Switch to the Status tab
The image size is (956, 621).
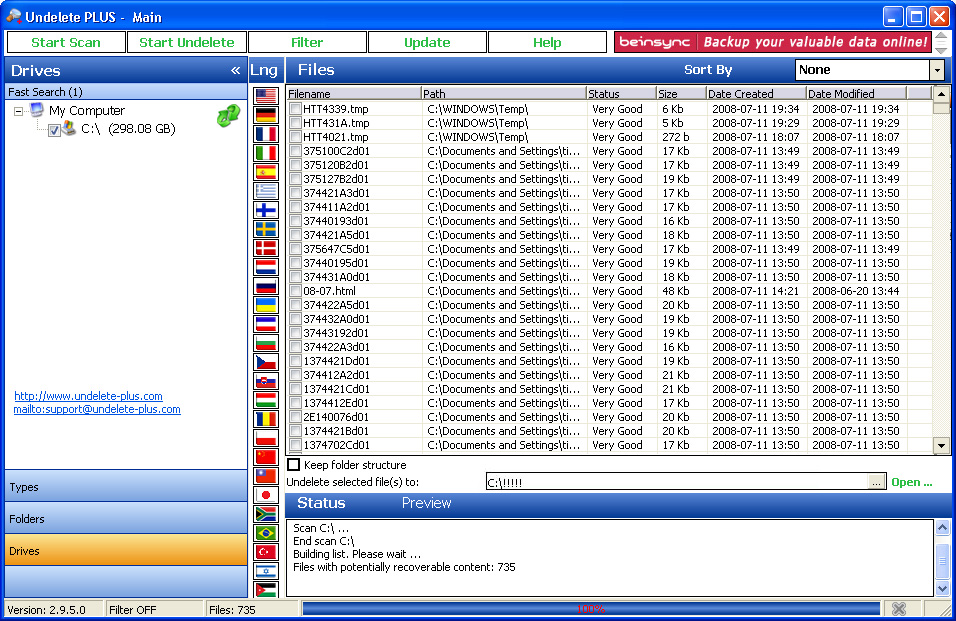tap(321, 503)
